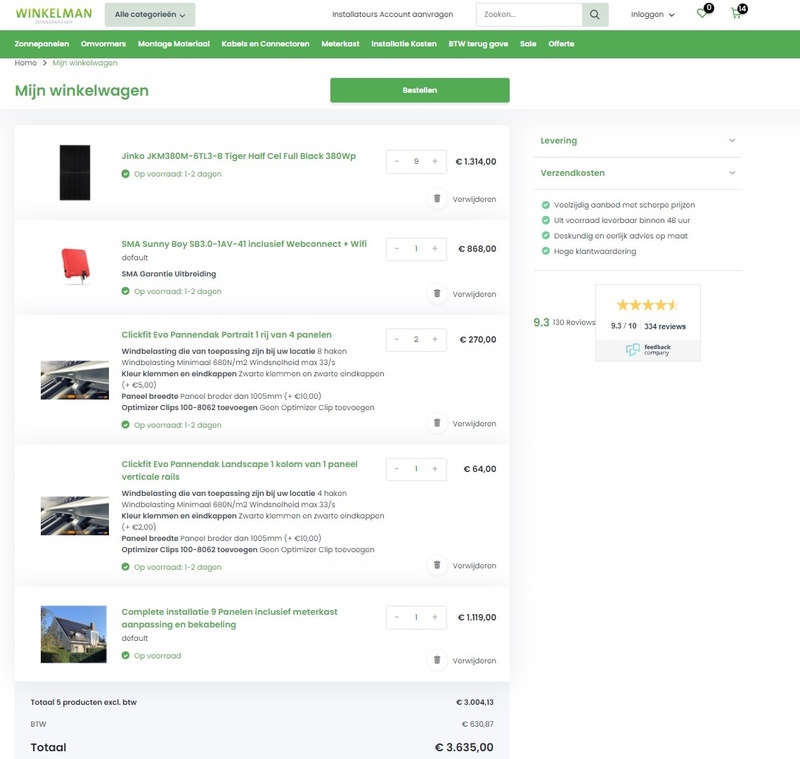This screenshot has height=759, width=800.
Task: Open Clickfit Evo Landscape product link
Action: [239, 470]
